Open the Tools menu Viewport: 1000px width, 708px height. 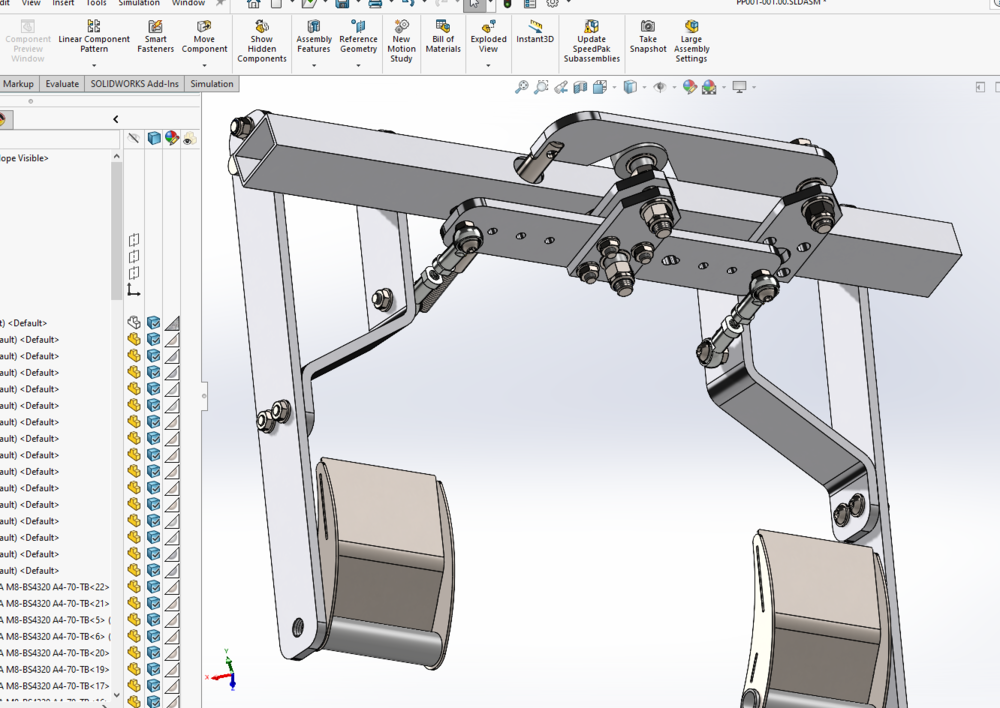(96, 3)
